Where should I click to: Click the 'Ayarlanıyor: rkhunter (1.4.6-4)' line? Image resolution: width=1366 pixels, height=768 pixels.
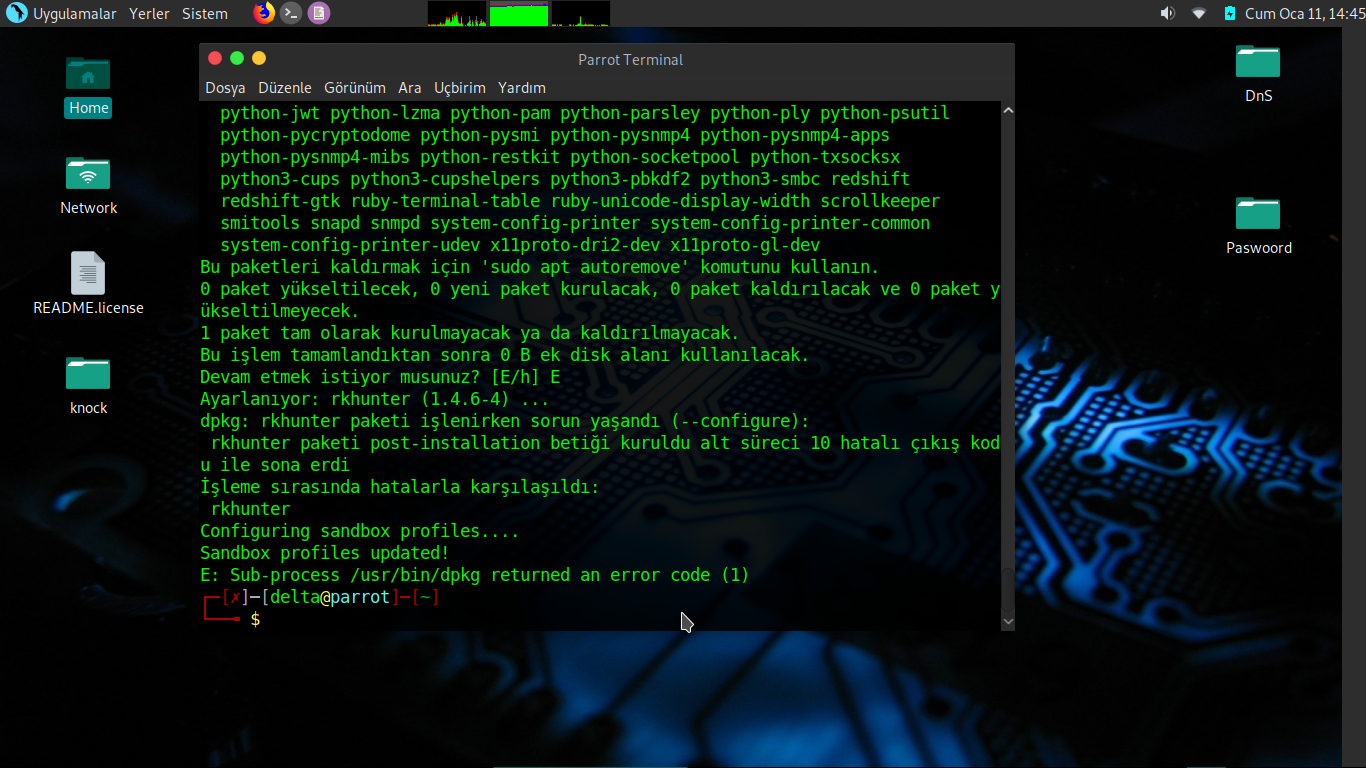pos(375,399)
